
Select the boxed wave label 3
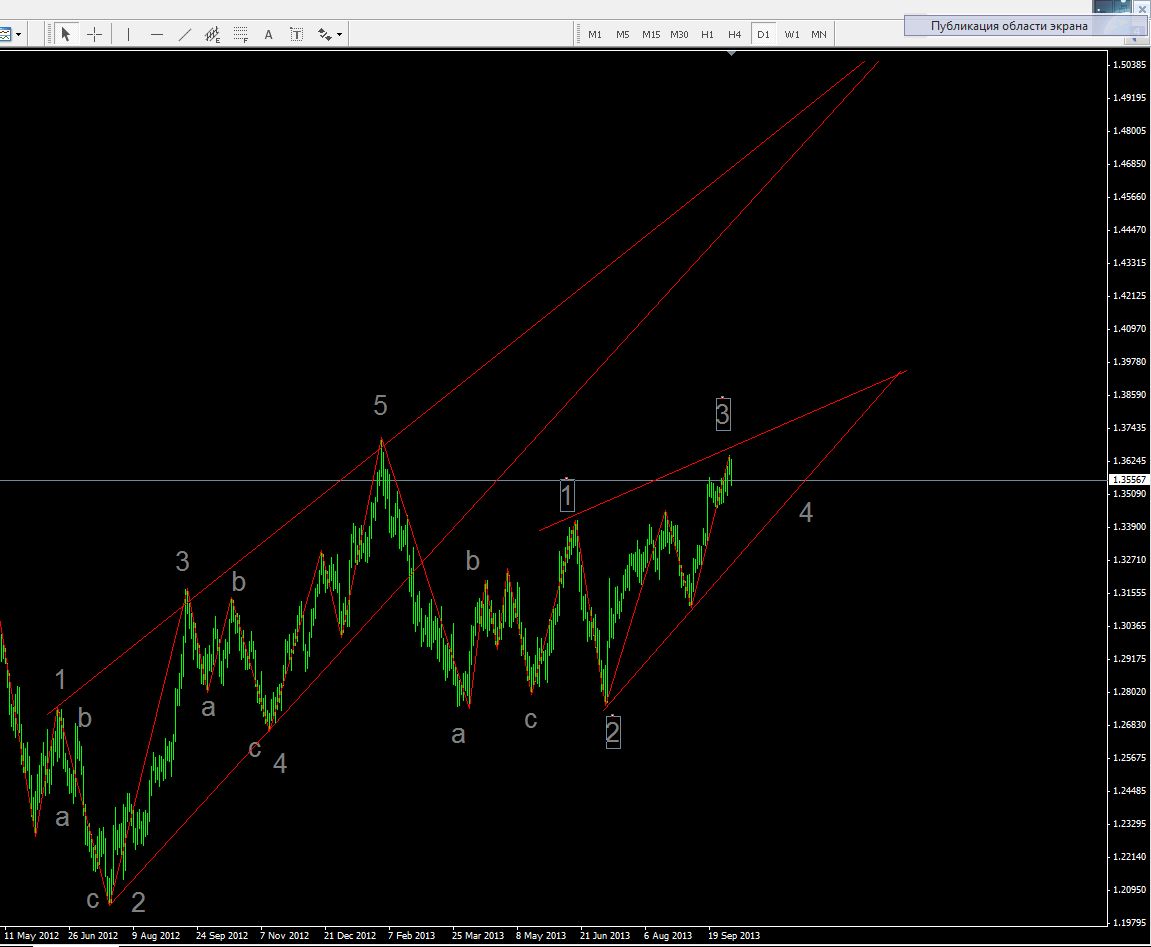click(722, 414)
